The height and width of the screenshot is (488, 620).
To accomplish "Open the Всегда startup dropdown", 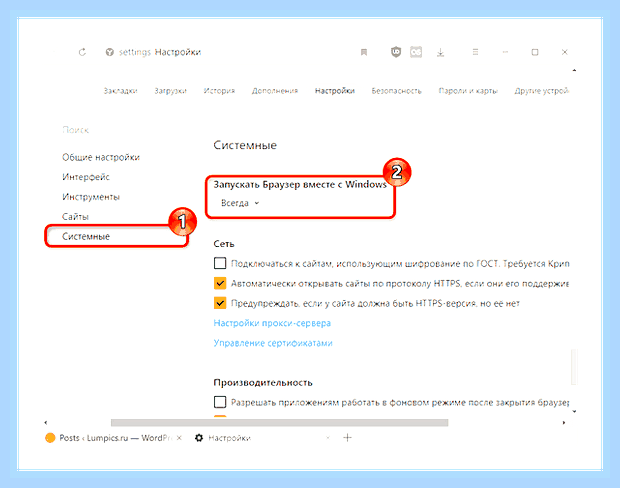I will click(240, 203).
